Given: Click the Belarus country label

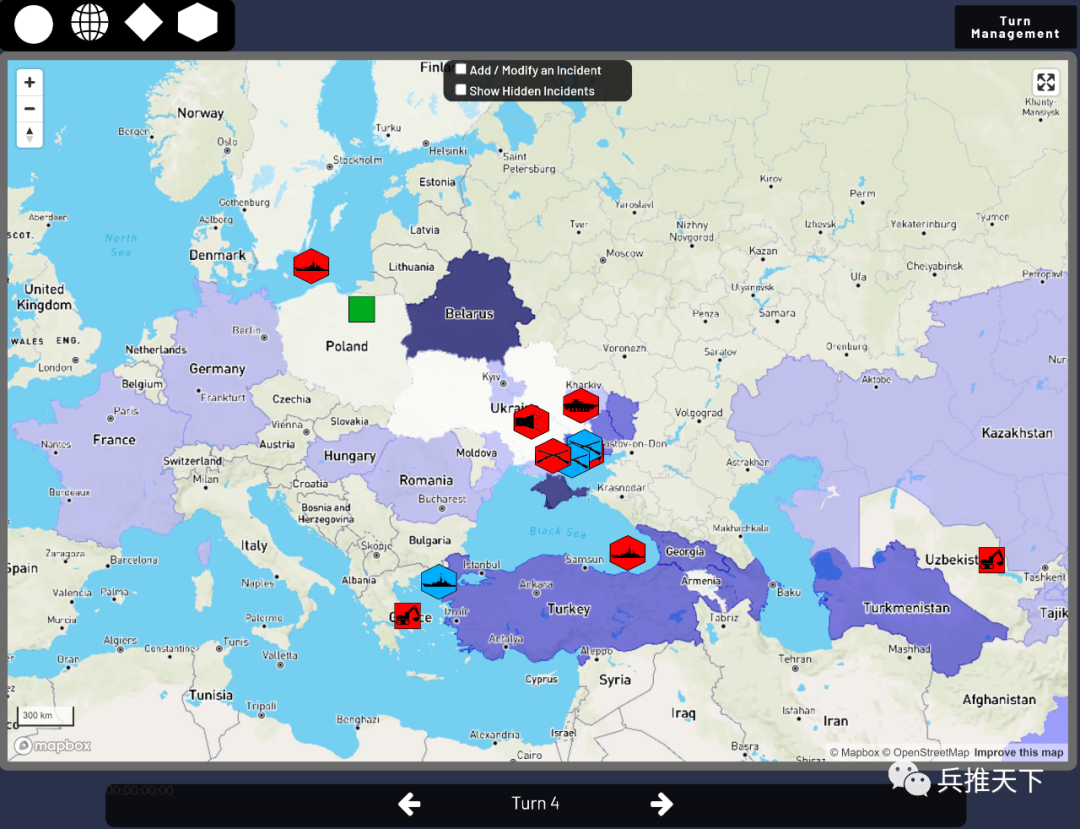Looking at the screenshot, I should coord(469,313).
